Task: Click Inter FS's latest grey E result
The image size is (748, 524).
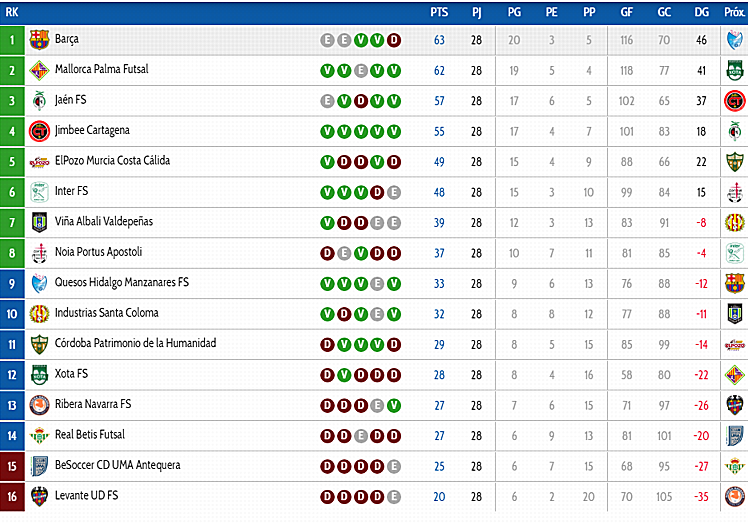Action: (x=394, y=192)
